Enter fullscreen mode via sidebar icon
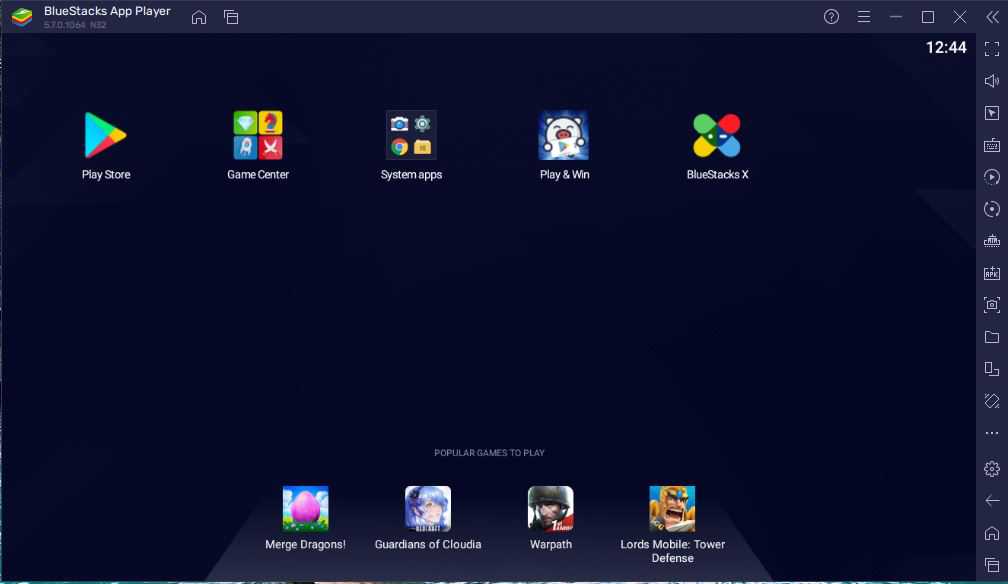 pyautogui.click(x=991, y=48)
